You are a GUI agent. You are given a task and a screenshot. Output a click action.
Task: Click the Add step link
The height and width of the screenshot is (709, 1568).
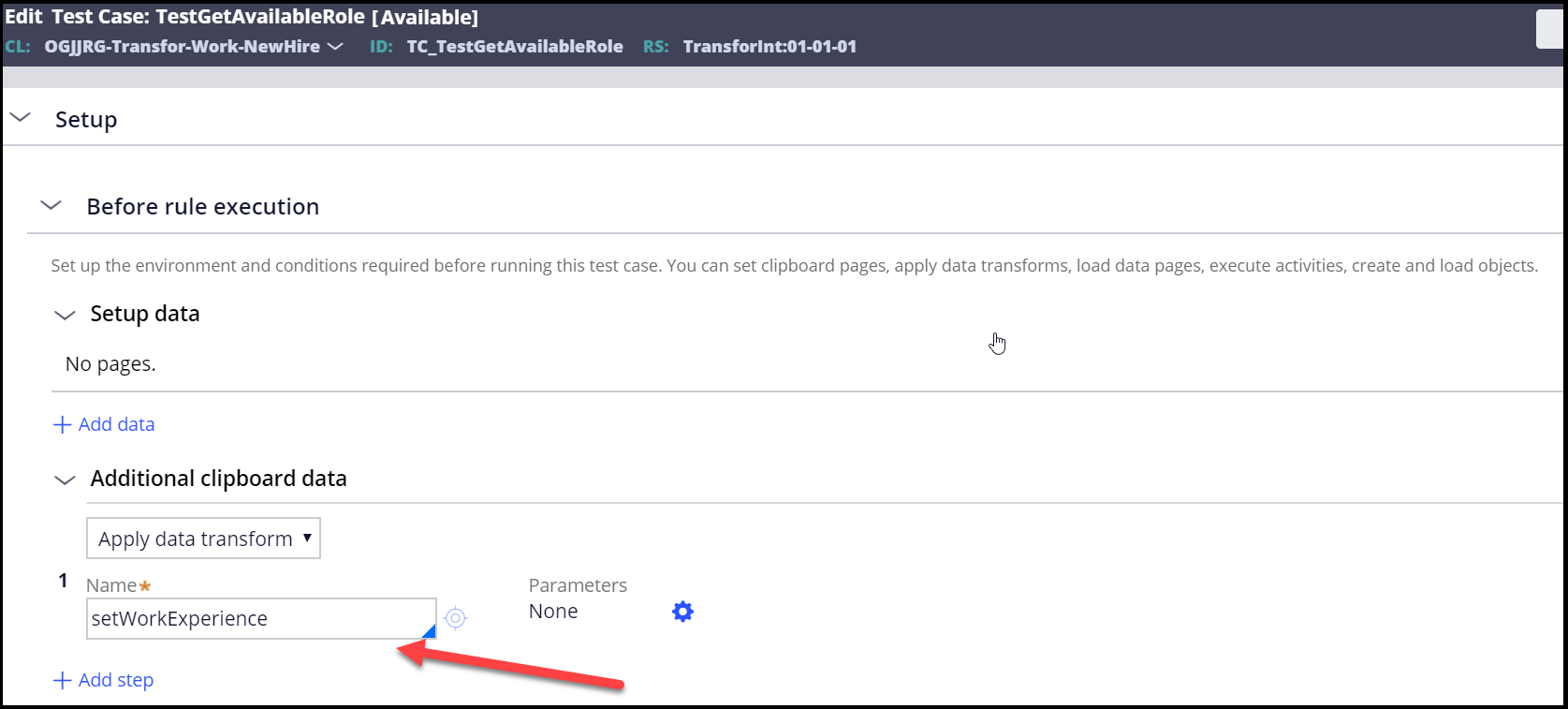(104, 680)
